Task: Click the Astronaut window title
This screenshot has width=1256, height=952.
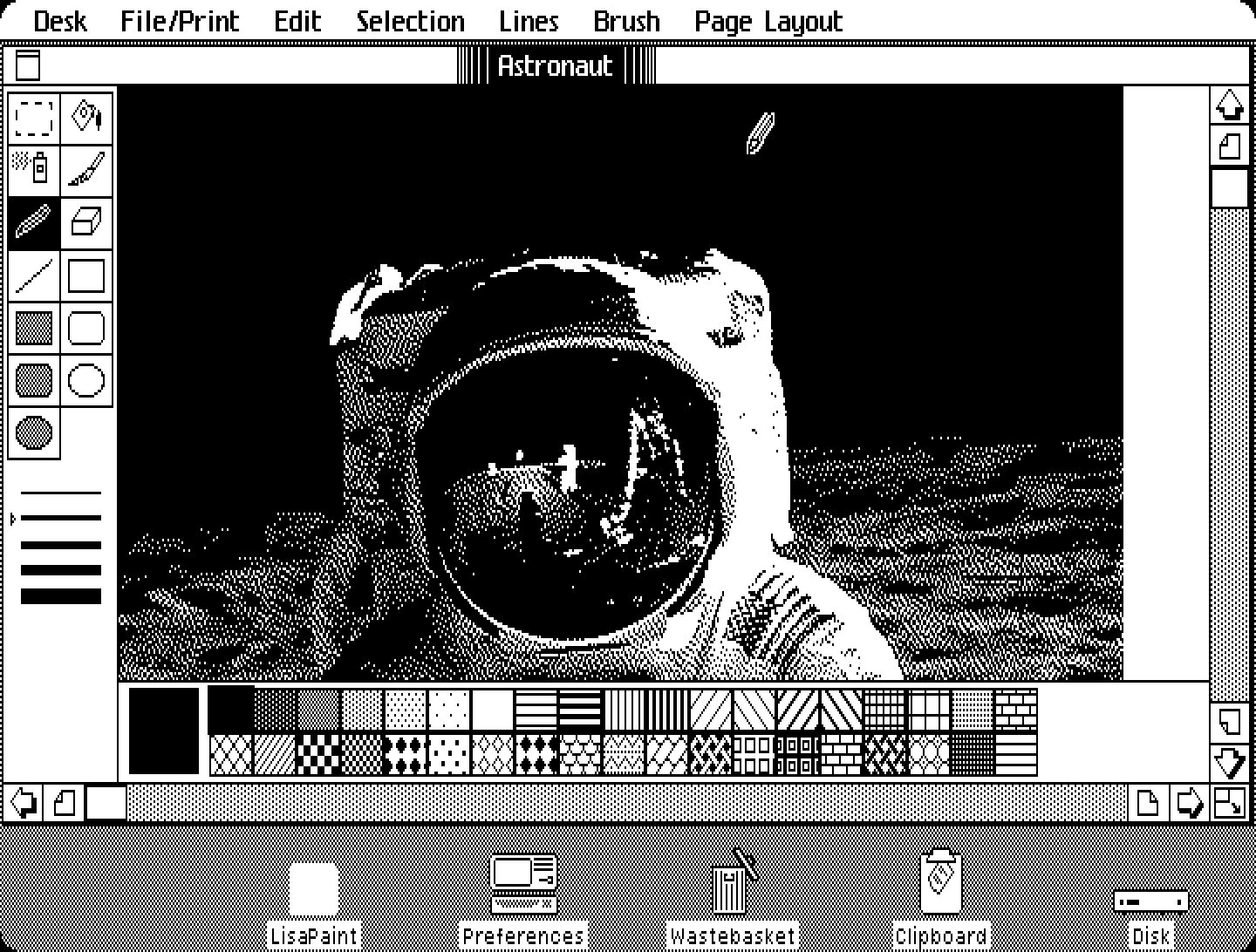Action: [556, 65]
